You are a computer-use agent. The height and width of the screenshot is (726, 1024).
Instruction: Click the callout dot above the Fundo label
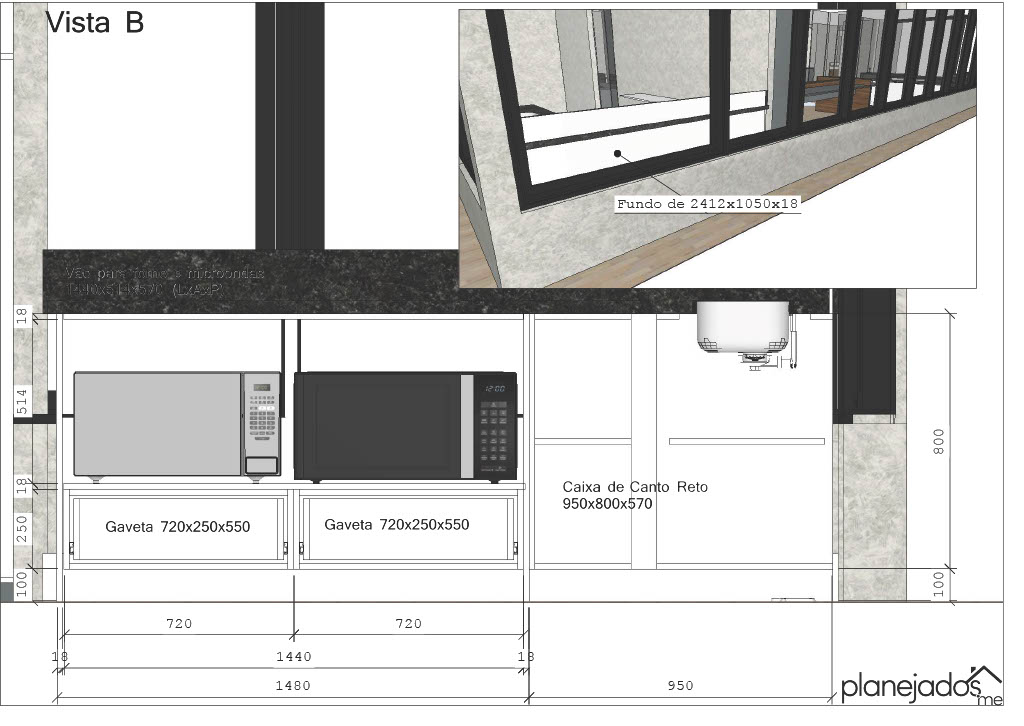coord(618,154)
